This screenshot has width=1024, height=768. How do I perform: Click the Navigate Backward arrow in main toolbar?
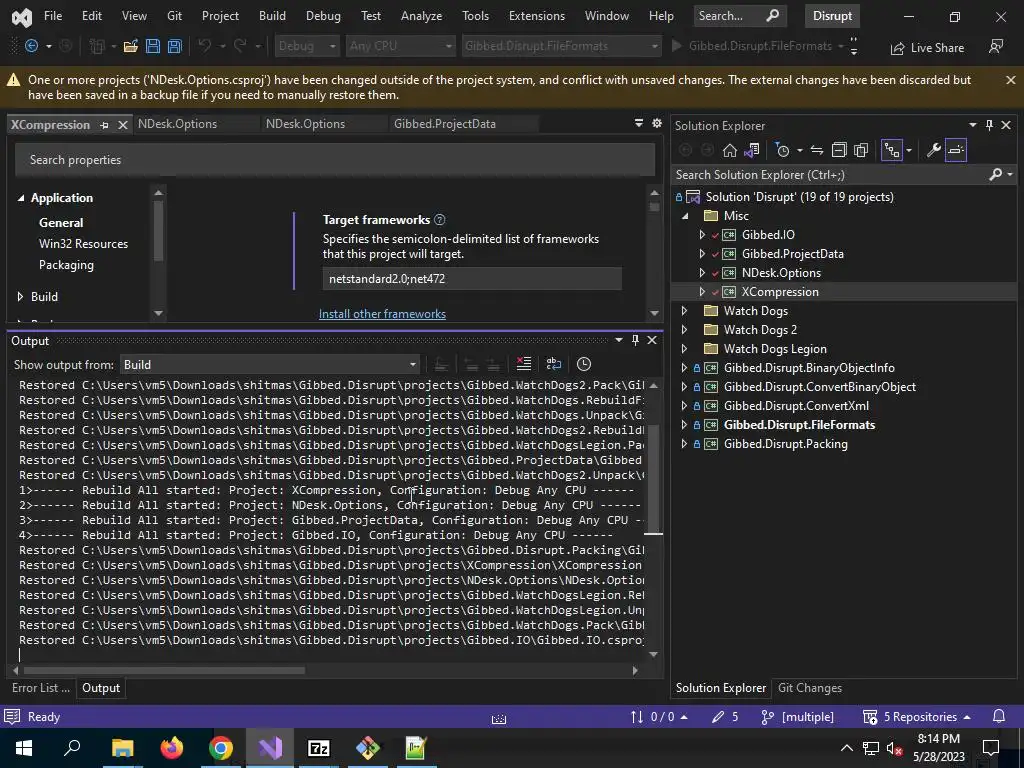(x=31, y=46)
